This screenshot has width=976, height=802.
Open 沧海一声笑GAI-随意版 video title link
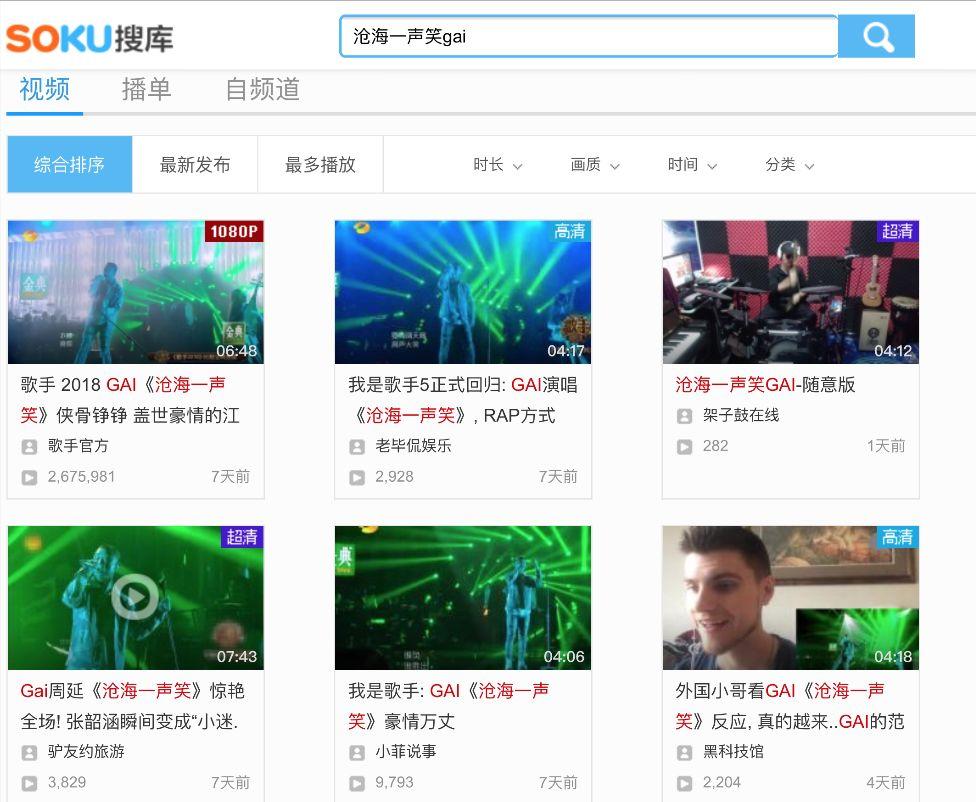765,385
